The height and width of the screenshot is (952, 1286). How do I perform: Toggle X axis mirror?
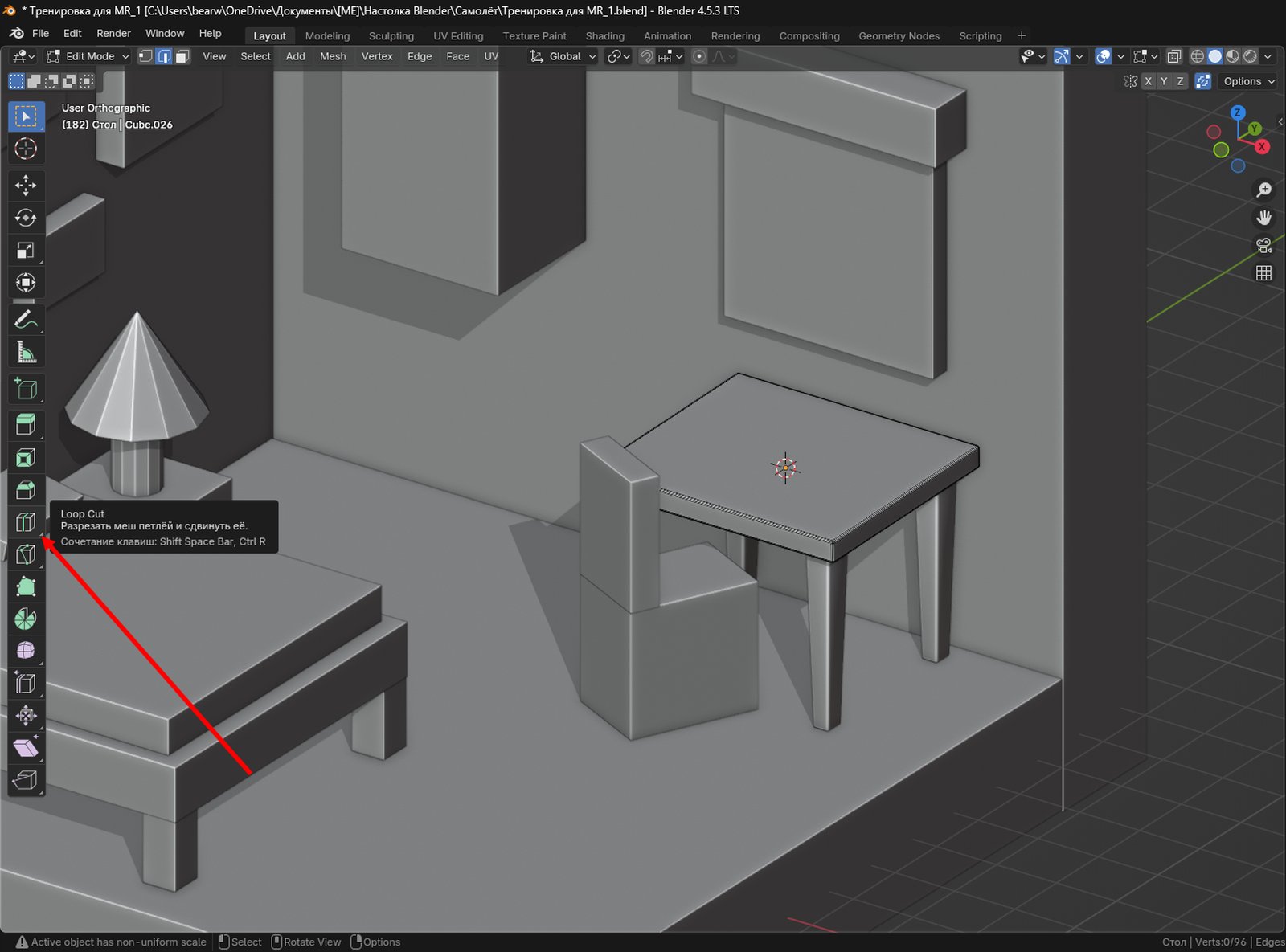[1148, 81]
